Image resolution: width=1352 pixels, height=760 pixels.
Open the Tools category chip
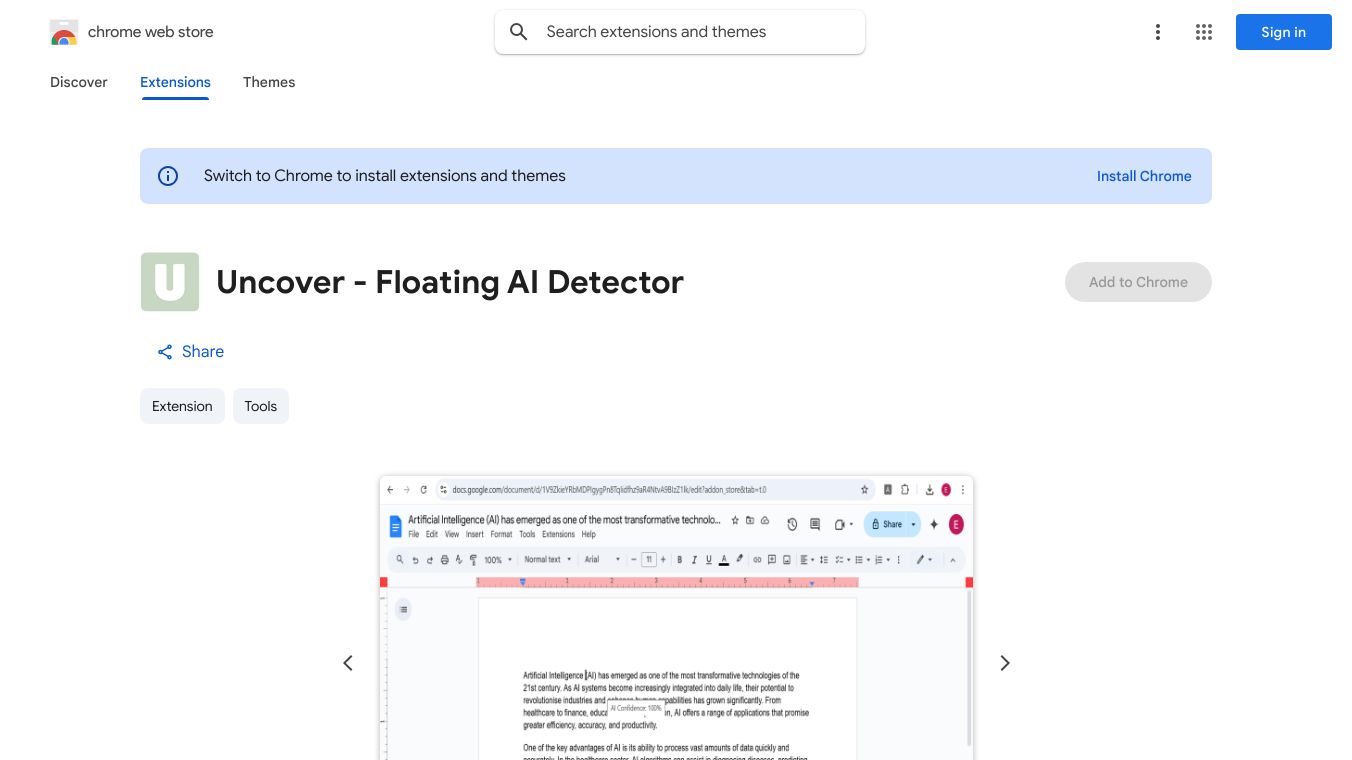point(261,406)
